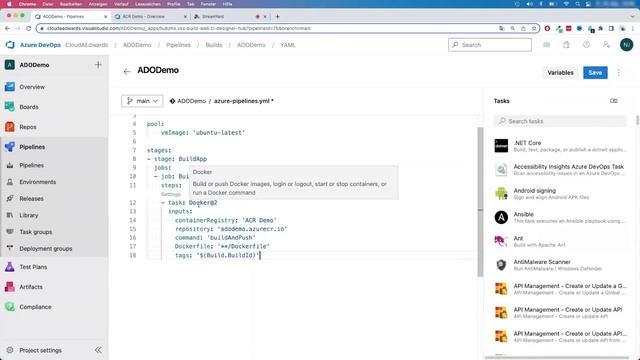Screen dimensions: 640x360
Task: Open Artifacts in the sidebar
Action: pos(31,287)
